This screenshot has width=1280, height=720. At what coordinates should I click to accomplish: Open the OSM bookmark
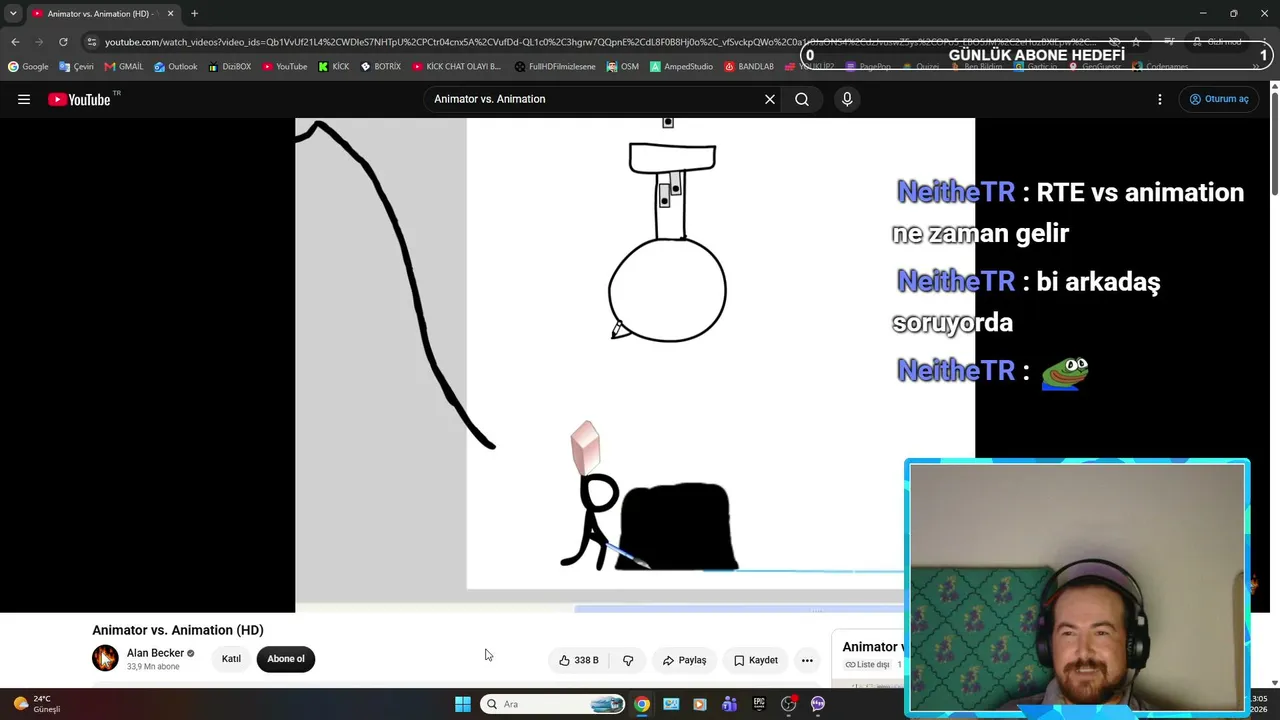[622, 67]
